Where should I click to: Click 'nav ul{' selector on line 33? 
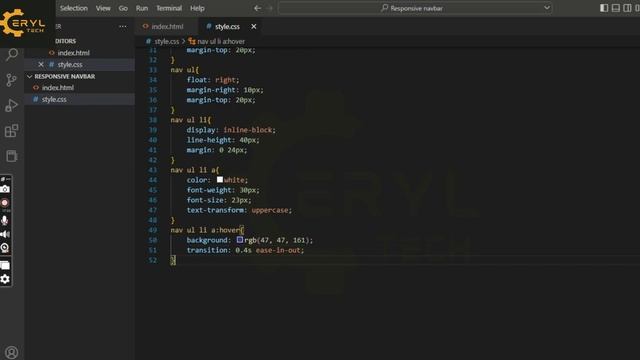tap(184, 70)
